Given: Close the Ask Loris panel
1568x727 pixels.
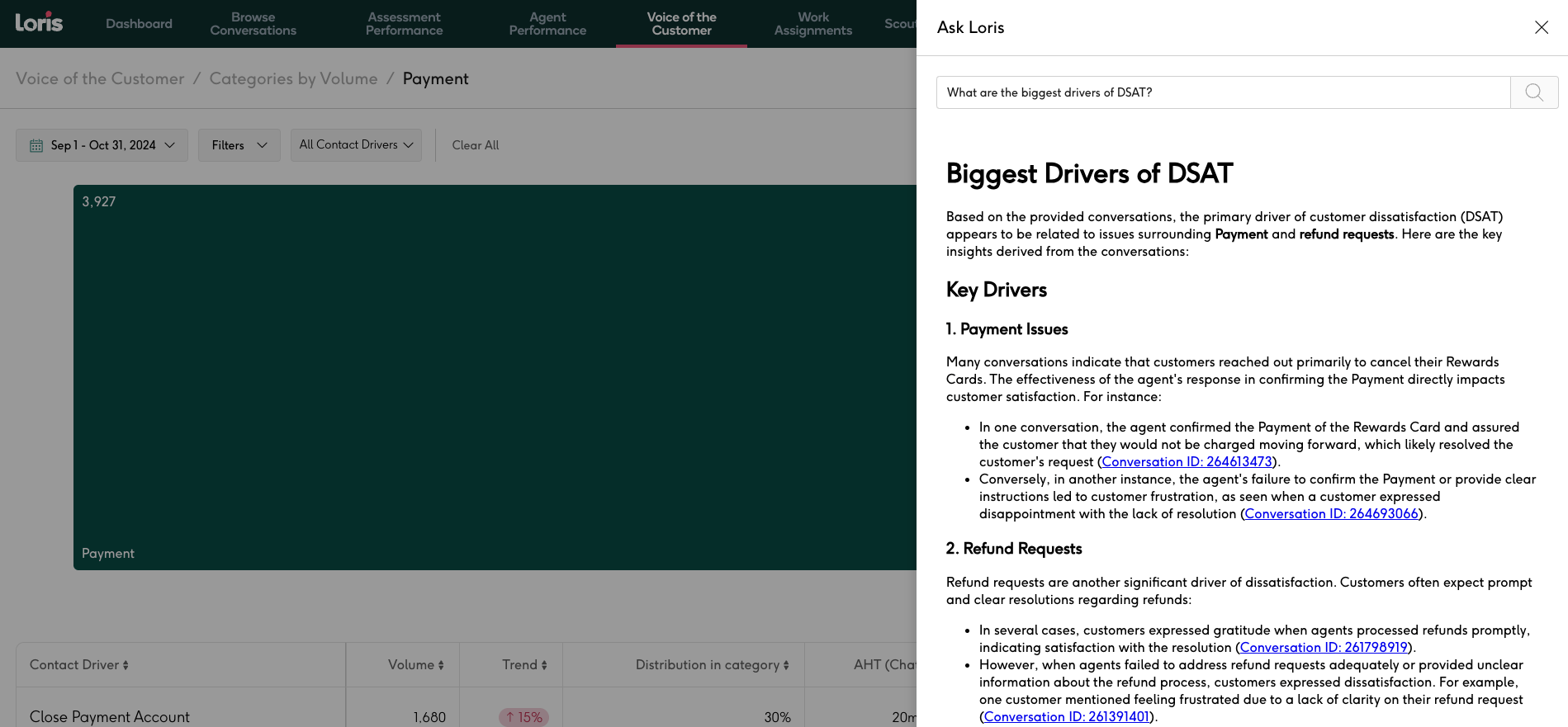Looking at the screenshot, I should [1541, 27].
